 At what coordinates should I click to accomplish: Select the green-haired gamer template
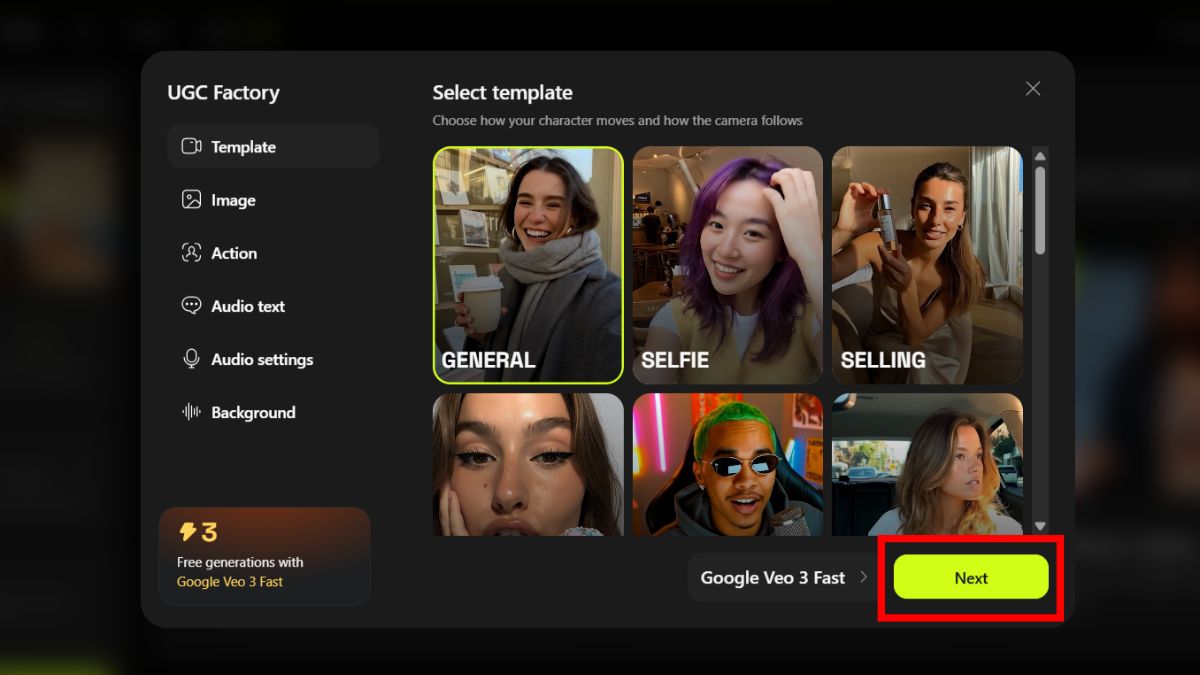coord(727,464)
